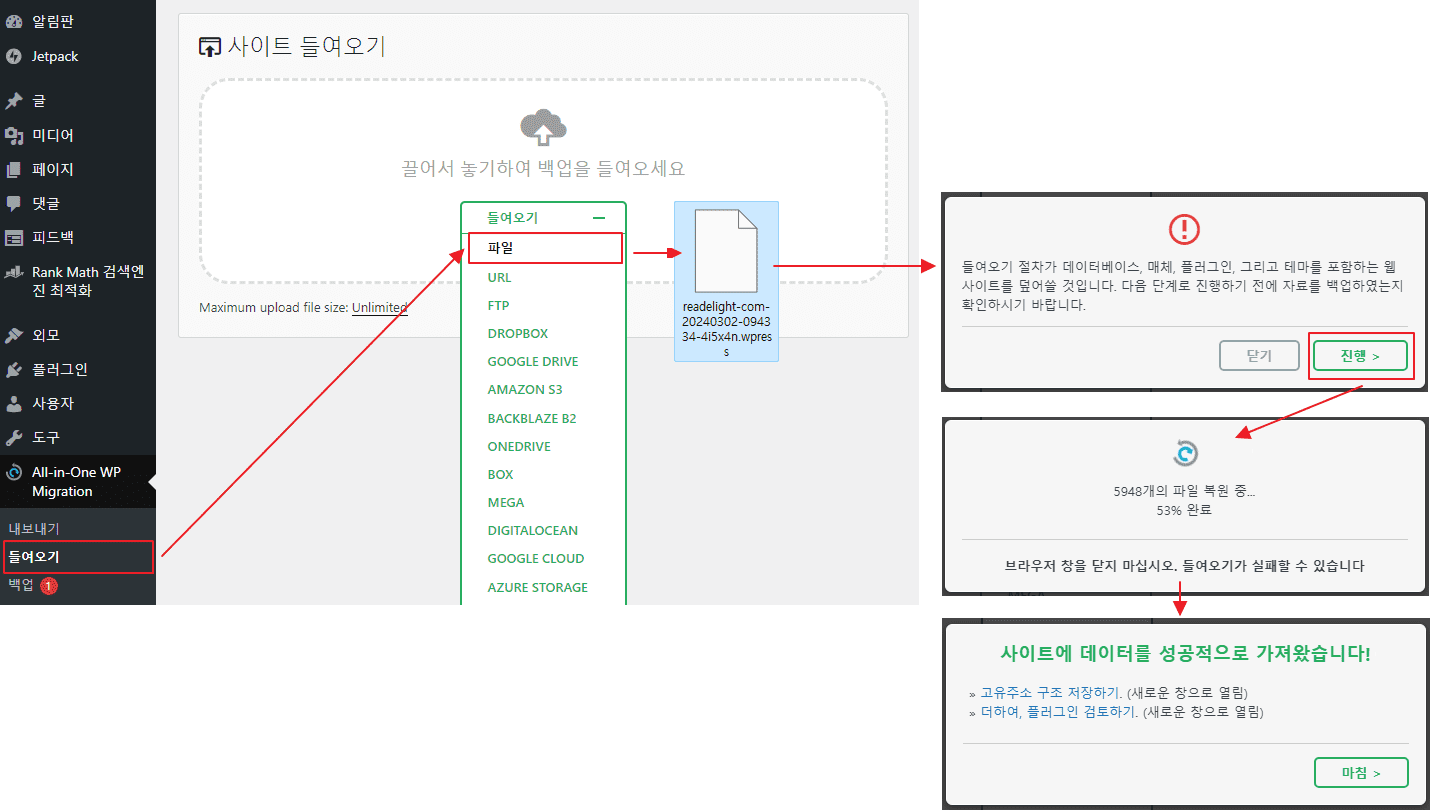Click the 플러그인 plugin icon

[14, 370]
